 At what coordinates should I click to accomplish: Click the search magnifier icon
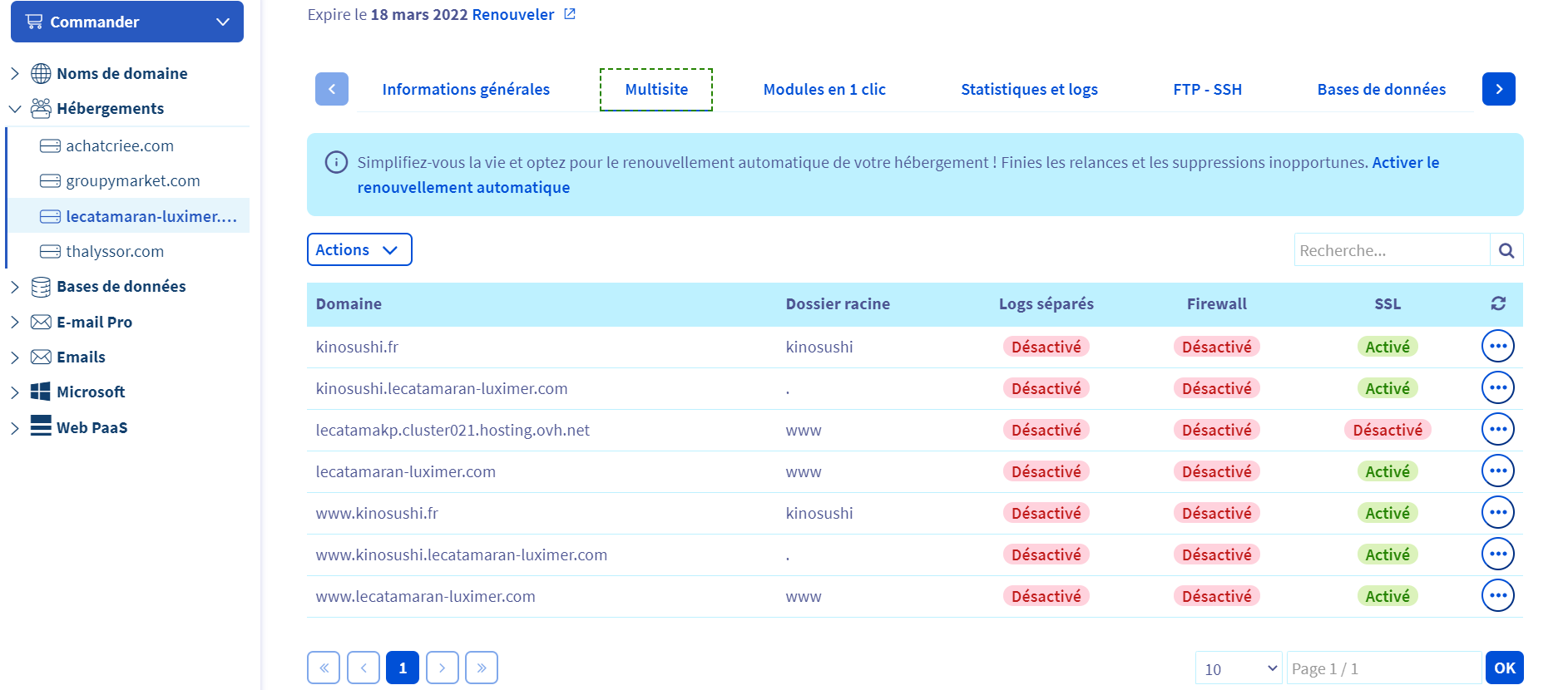pyautogui.click(x=1506, y=250)
